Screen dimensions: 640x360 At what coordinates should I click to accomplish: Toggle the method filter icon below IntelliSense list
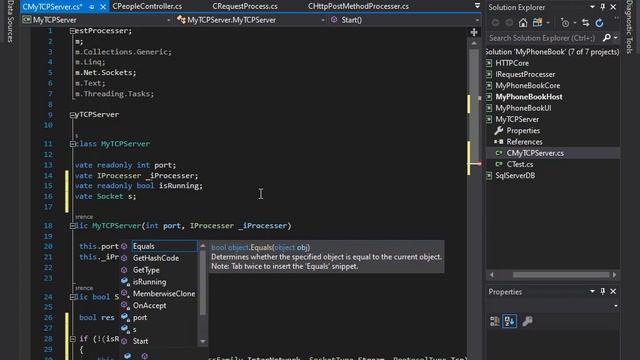pos(144,356)
